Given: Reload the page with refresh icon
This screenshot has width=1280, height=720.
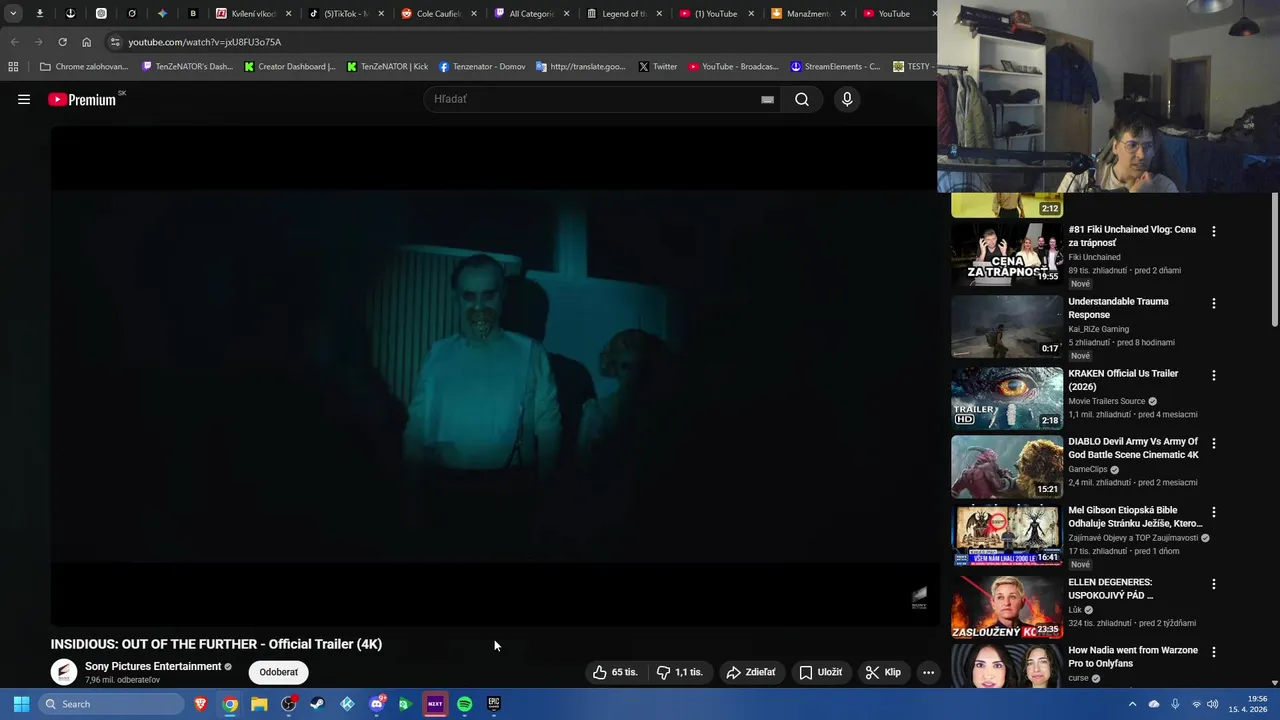Looking at the screenshot, I should click(x=62, y=42).
